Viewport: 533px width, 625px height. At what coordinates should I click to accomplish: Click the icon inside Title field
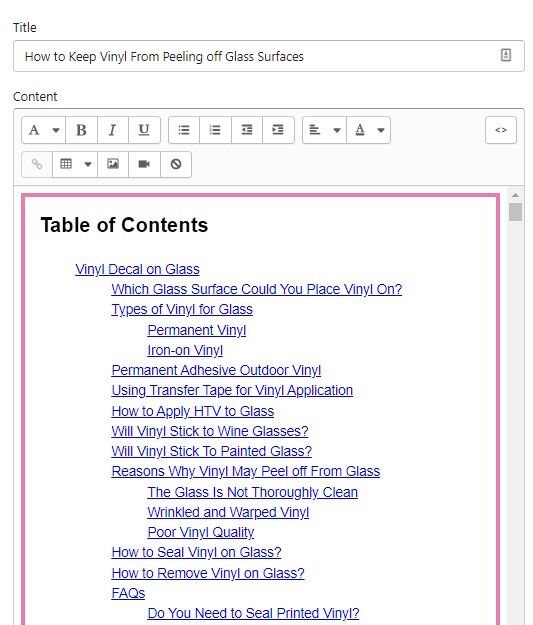pos(505,55)
